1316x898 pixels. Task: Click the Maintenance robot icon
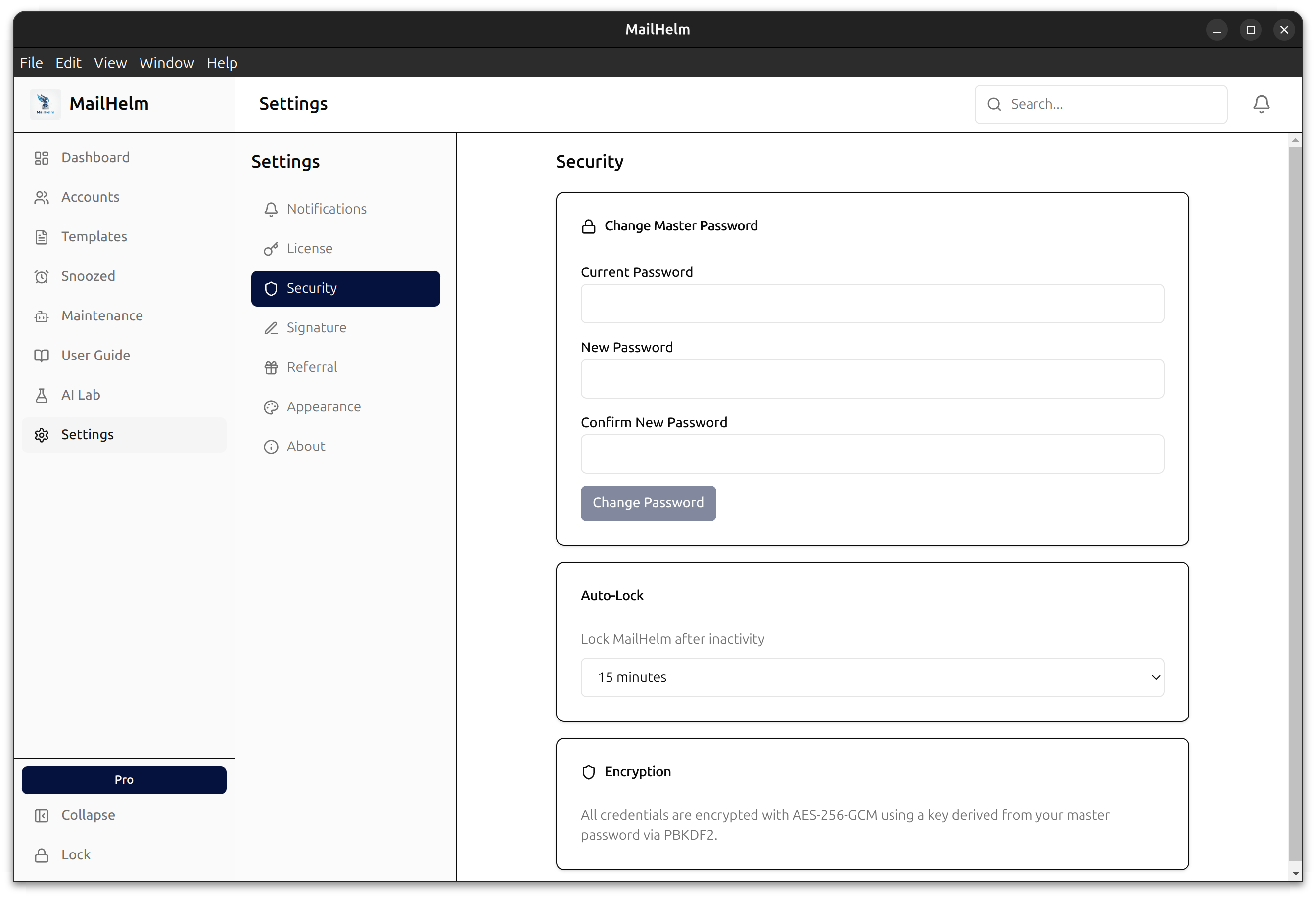coord(42,316)
